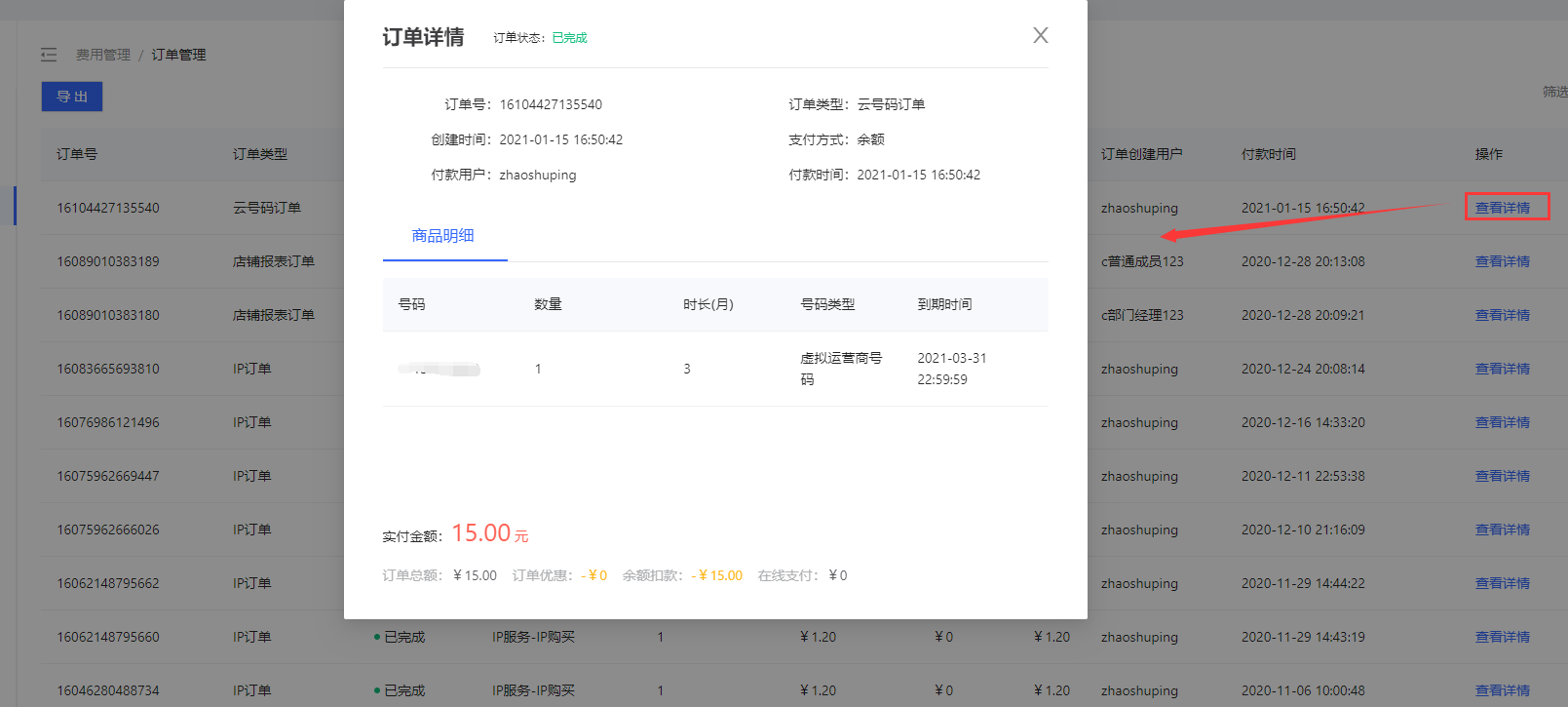View details for order 16089010383180
Viewport: 1568px width, 707px height.
pos(1503,315)
